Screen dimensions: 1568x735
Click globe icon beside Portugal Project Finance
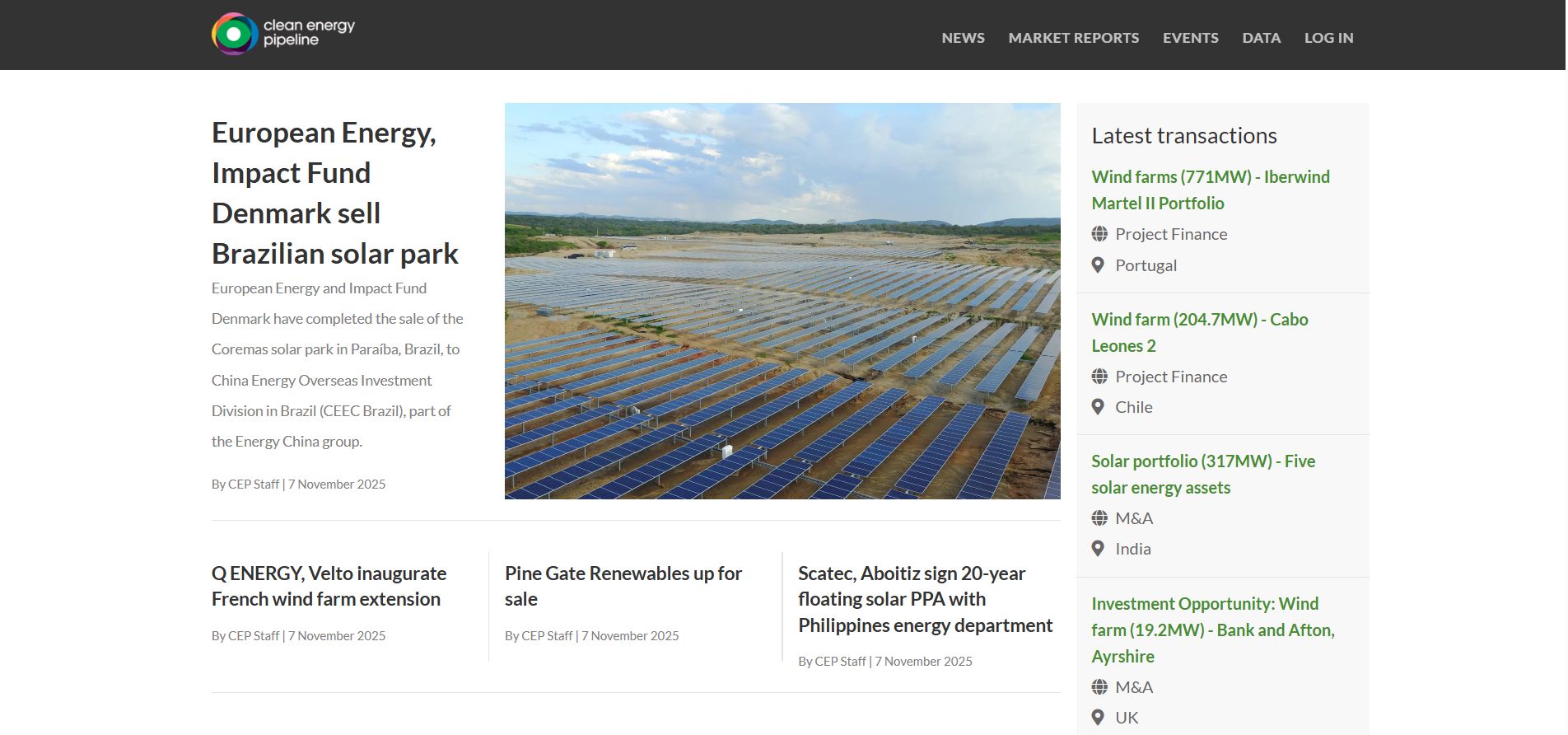[x=1099, y=234]
